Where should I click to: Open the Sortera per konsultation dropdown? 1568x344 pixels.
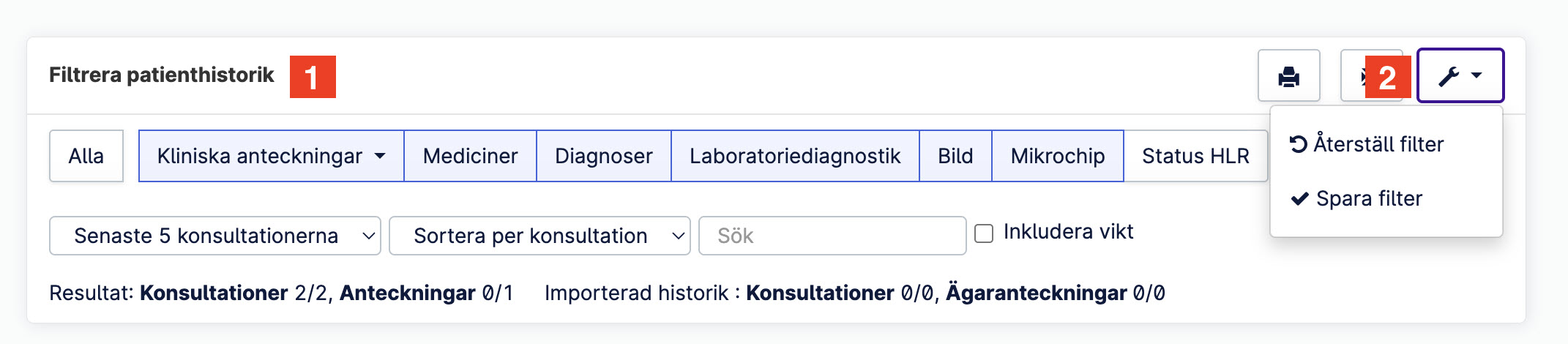[540, 236]
